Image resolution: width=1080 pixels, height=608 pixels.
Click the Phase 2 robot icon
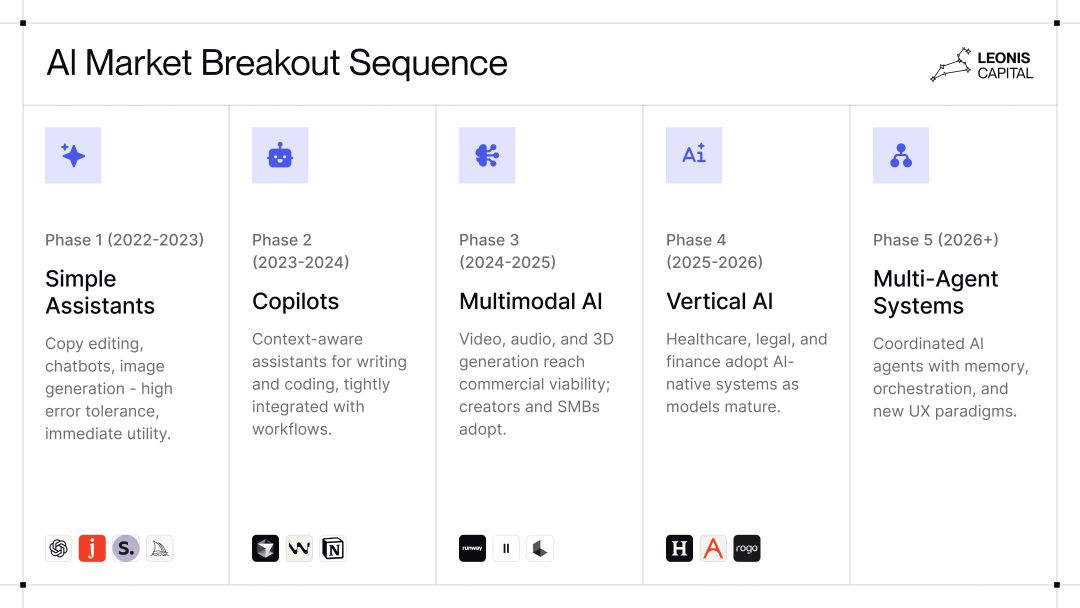click(x=280, y=155)
